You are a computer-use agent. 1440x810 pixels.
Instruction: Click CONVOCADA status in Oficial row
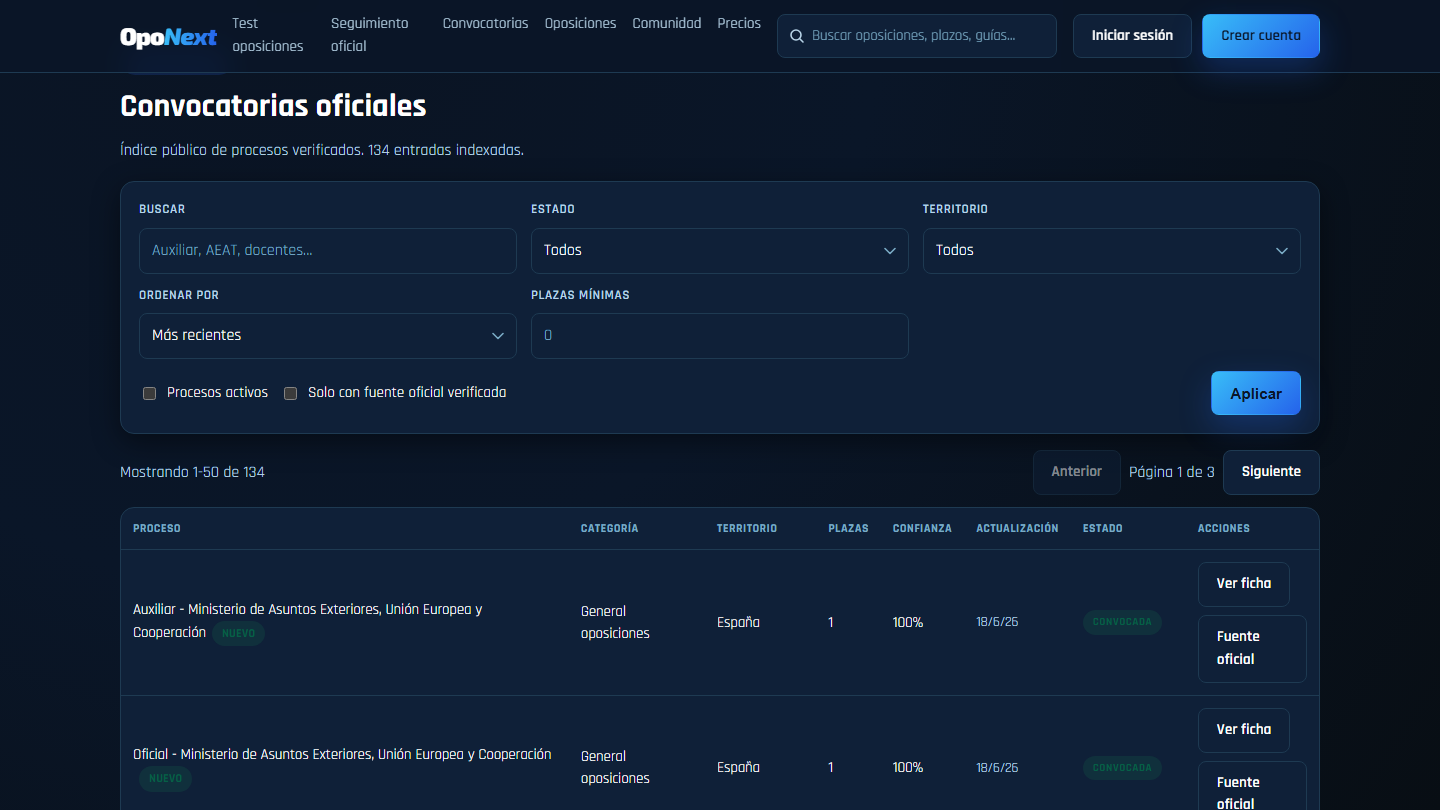[x=1122, y=768]
